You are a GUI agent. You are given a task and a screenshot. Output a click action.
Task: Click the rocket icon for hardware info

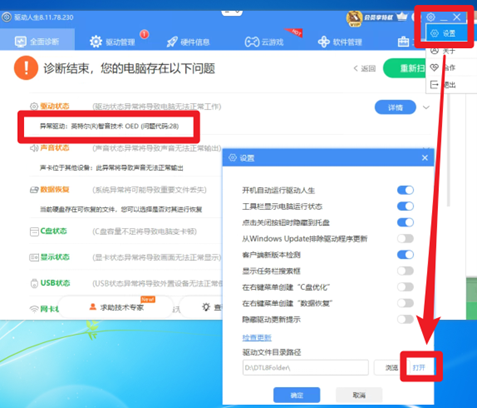click(172, 42)
